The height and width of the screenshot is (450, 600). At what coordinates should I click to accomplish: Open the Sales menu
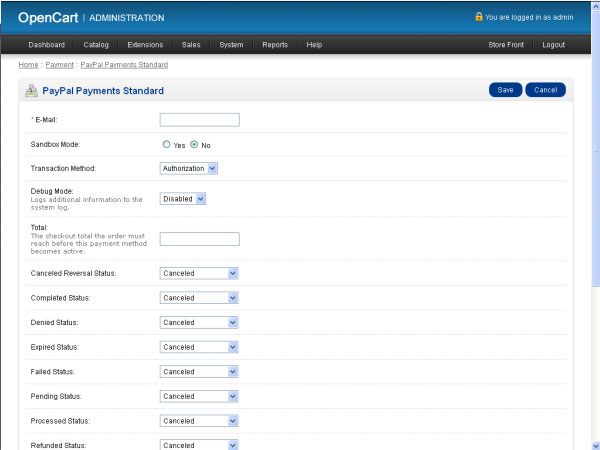(191, 45)
